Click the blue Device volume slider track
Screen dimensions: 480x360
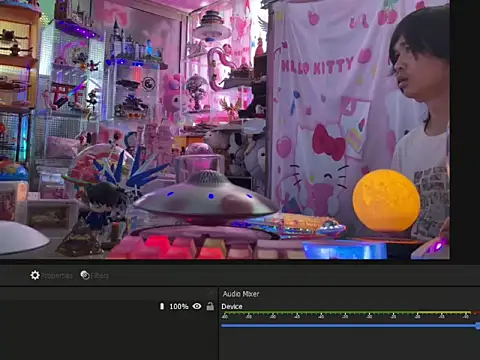tap(349, 326)
